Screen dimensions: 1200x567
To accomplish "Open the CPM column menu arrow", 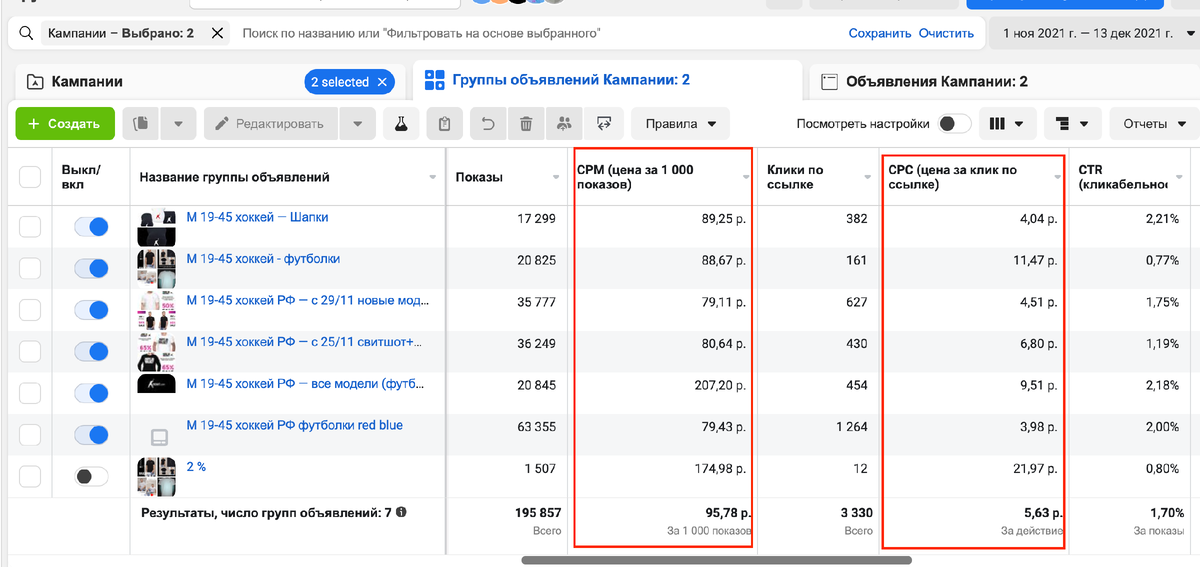I will pyautogui.click(x=746, y=177).
